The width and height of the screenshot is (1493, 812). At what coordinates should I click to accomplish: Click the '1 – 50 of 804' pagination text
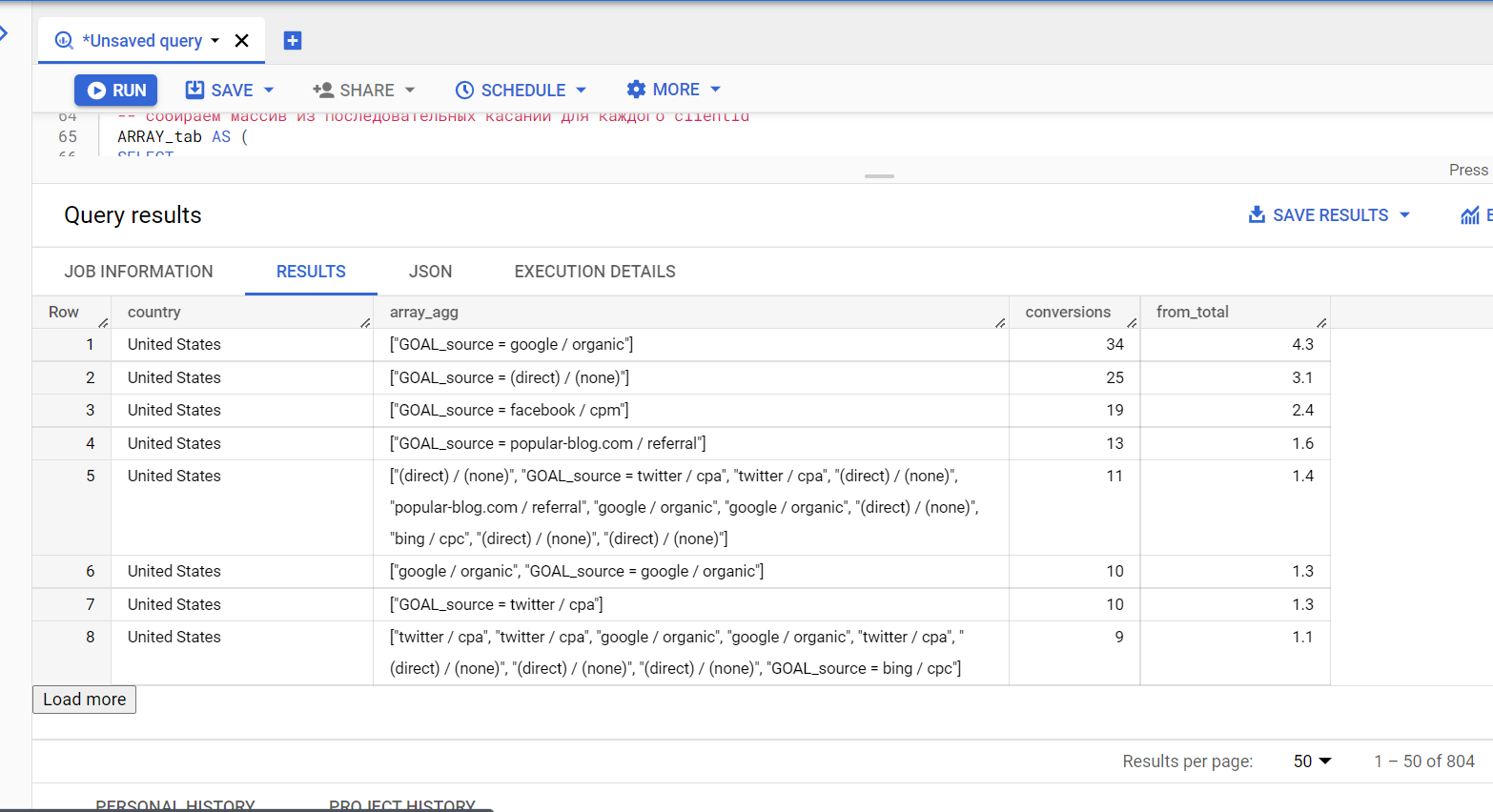(x=1424, y=761)
